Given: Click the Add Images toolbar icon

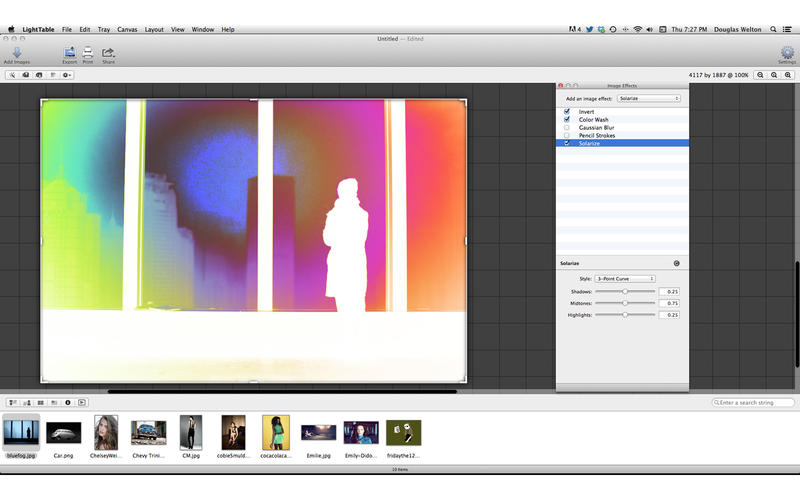Looking at the screenshot, I should tap(16, 52).
